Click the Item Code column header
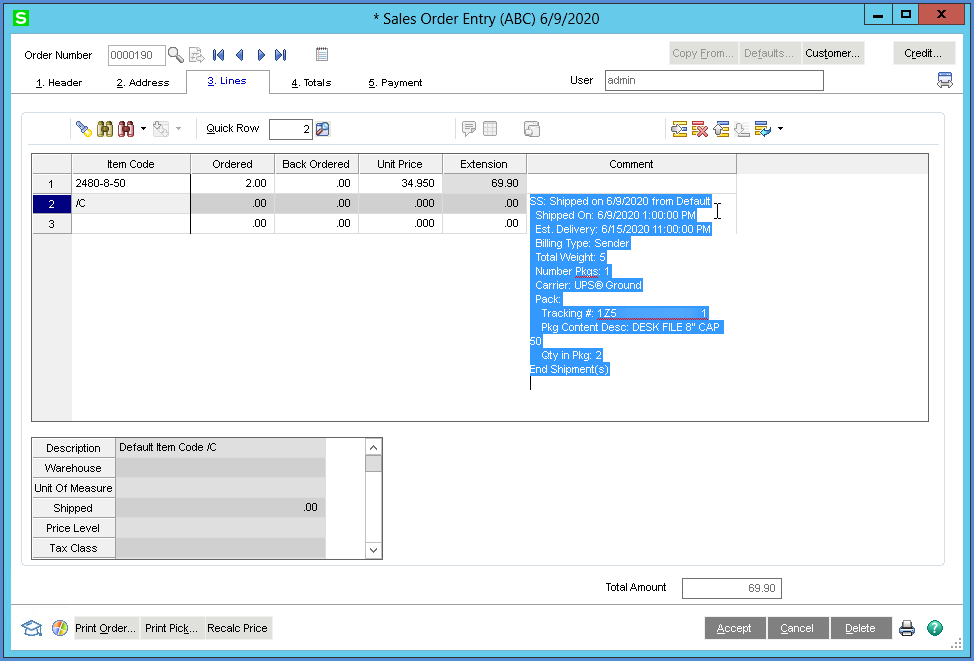The width and height of the screenshot is (974, 661). [131, 164]
